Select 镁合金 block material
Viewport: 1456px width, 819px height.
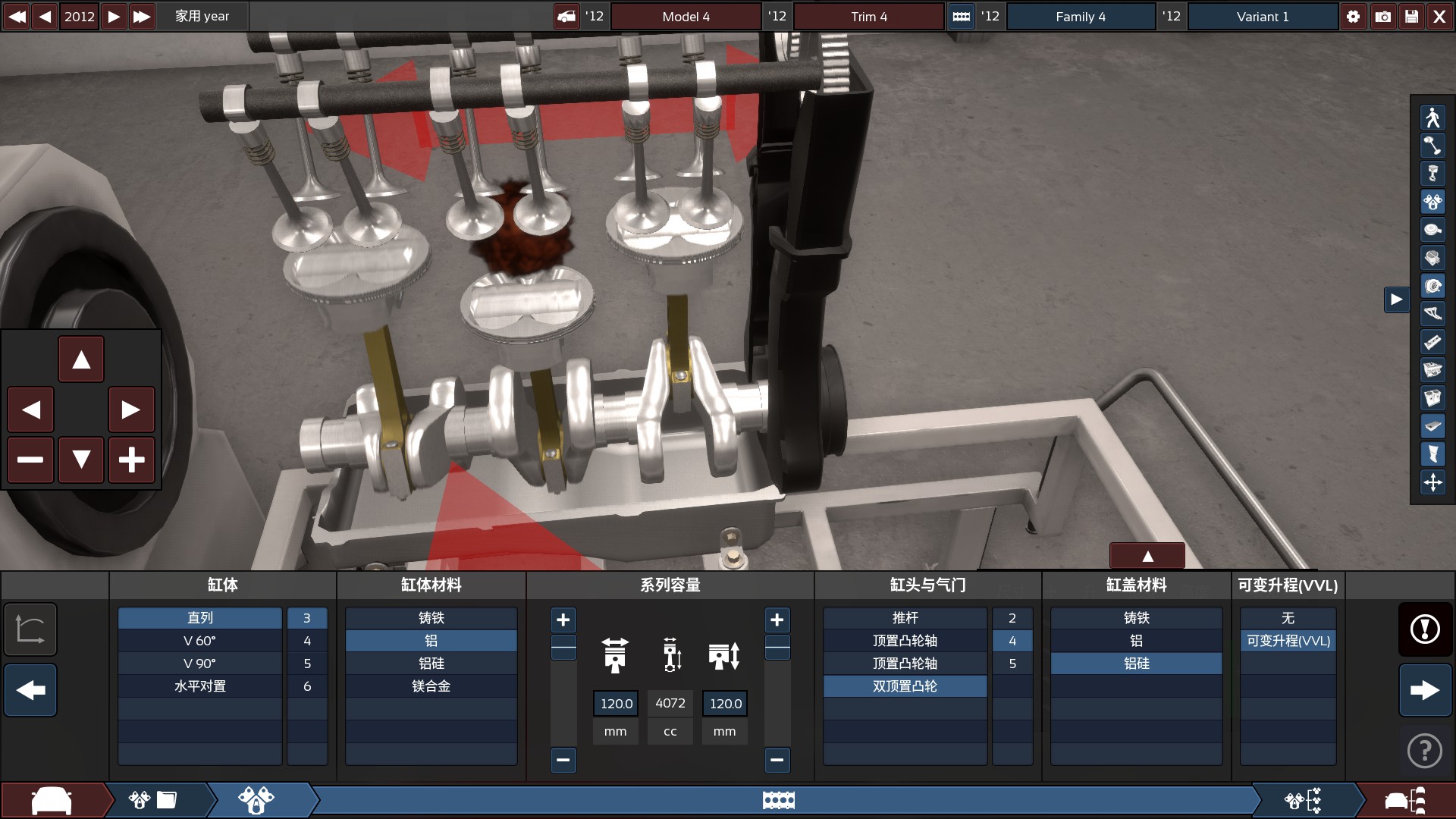coord(431,686)
